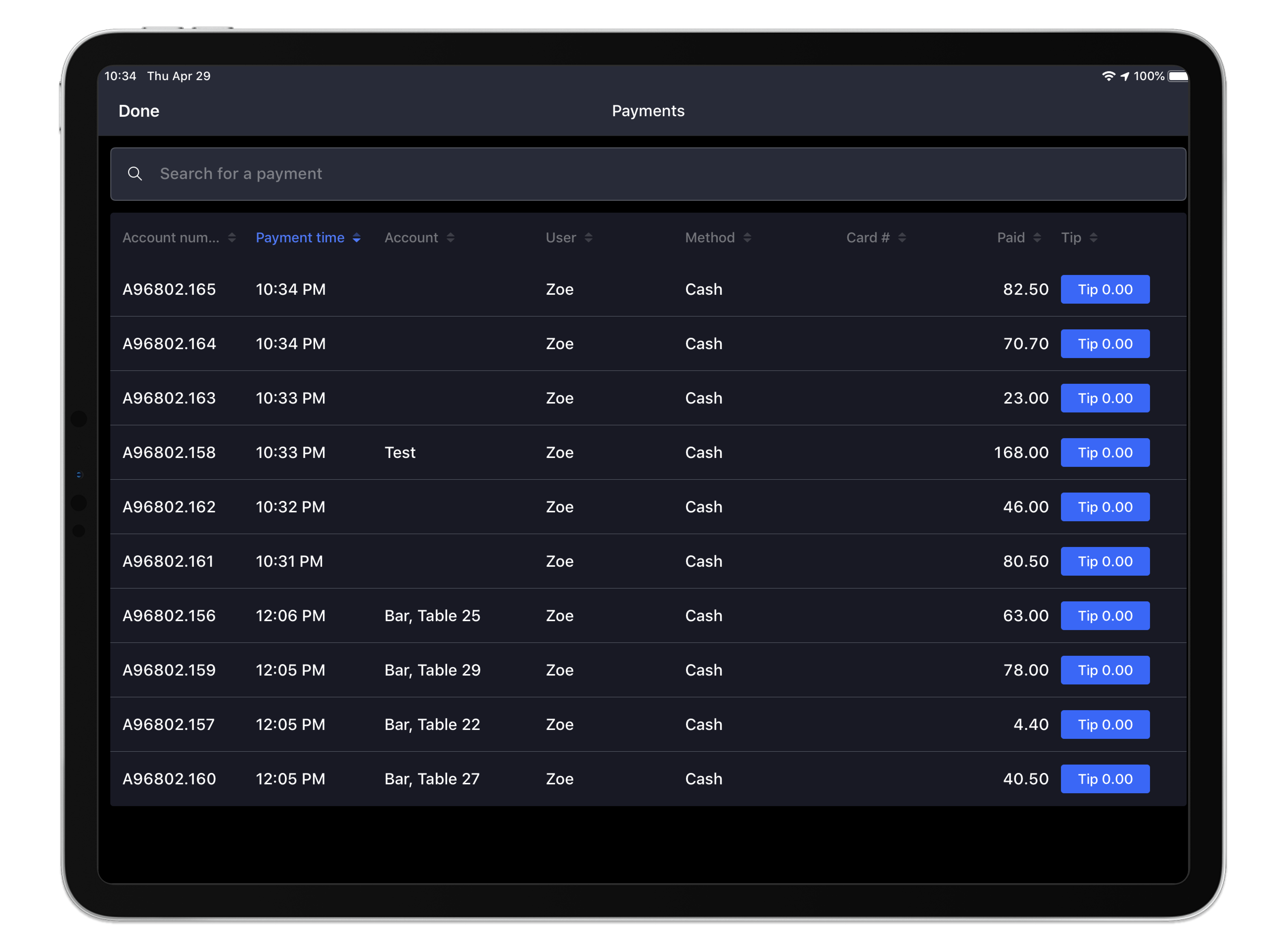Select account number A96802.165

[x=169, y=289]
